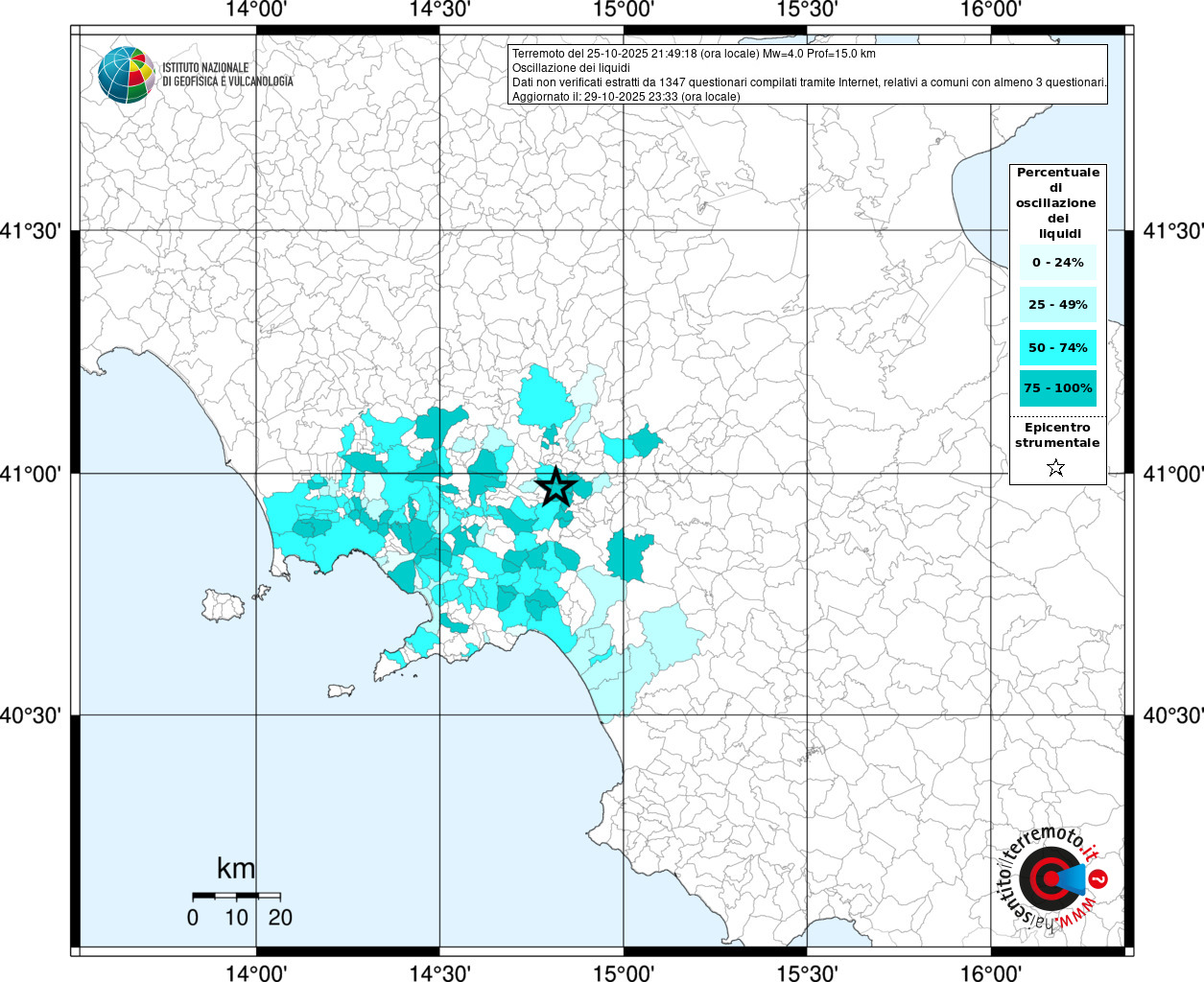Click the epicenter star on the map

555,487
